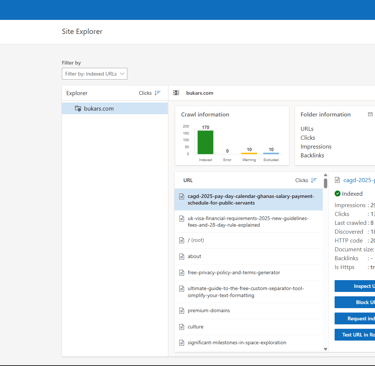Open the Filter by Indexed URLs dropdown

[x=94, y=74]
